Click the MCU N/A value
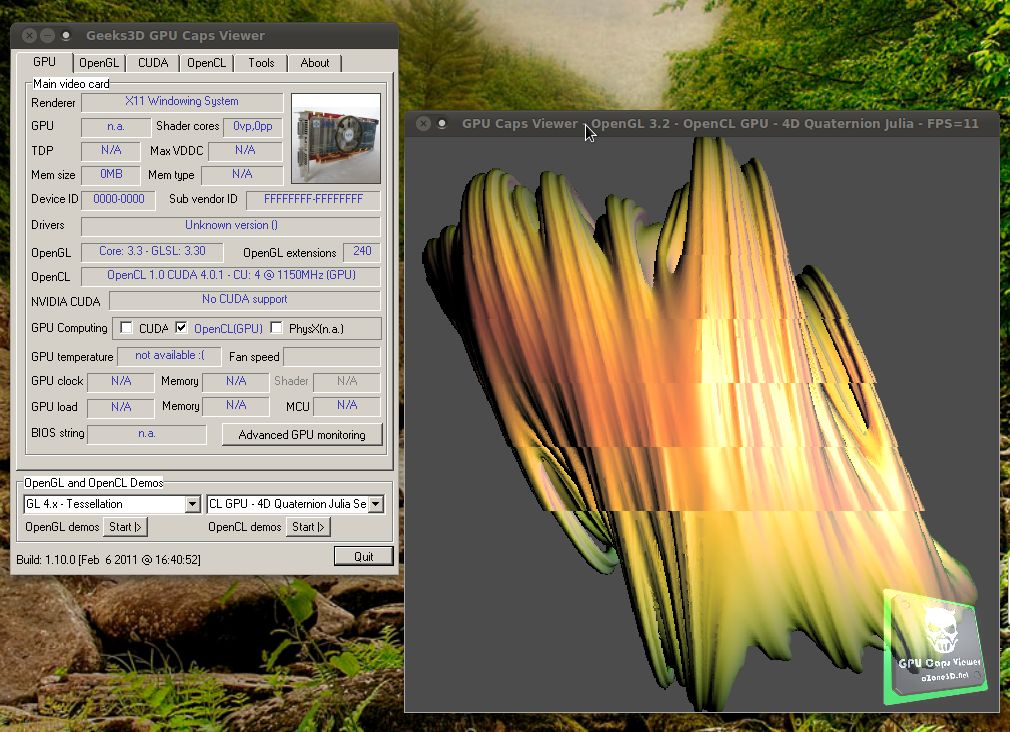This screenshot has width=1010, height=732. tap(347, 405)
